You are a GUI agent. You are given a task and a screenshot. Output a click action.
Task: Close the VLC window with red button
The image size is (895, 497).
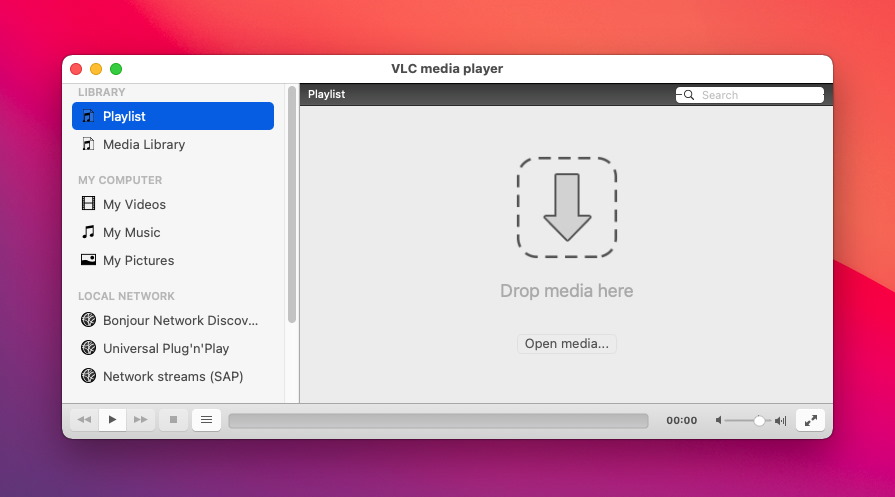pyautogui.click(x=76, y=69)
